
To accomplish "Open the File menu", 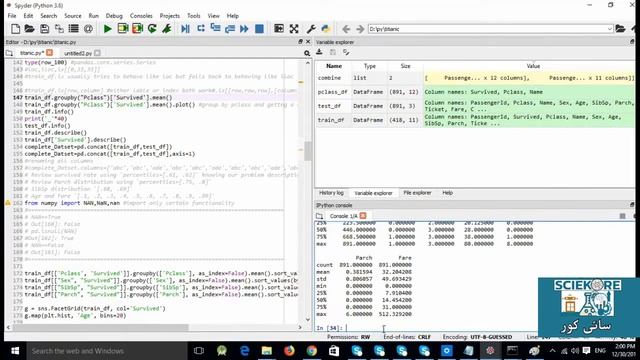I will (12, 16).
